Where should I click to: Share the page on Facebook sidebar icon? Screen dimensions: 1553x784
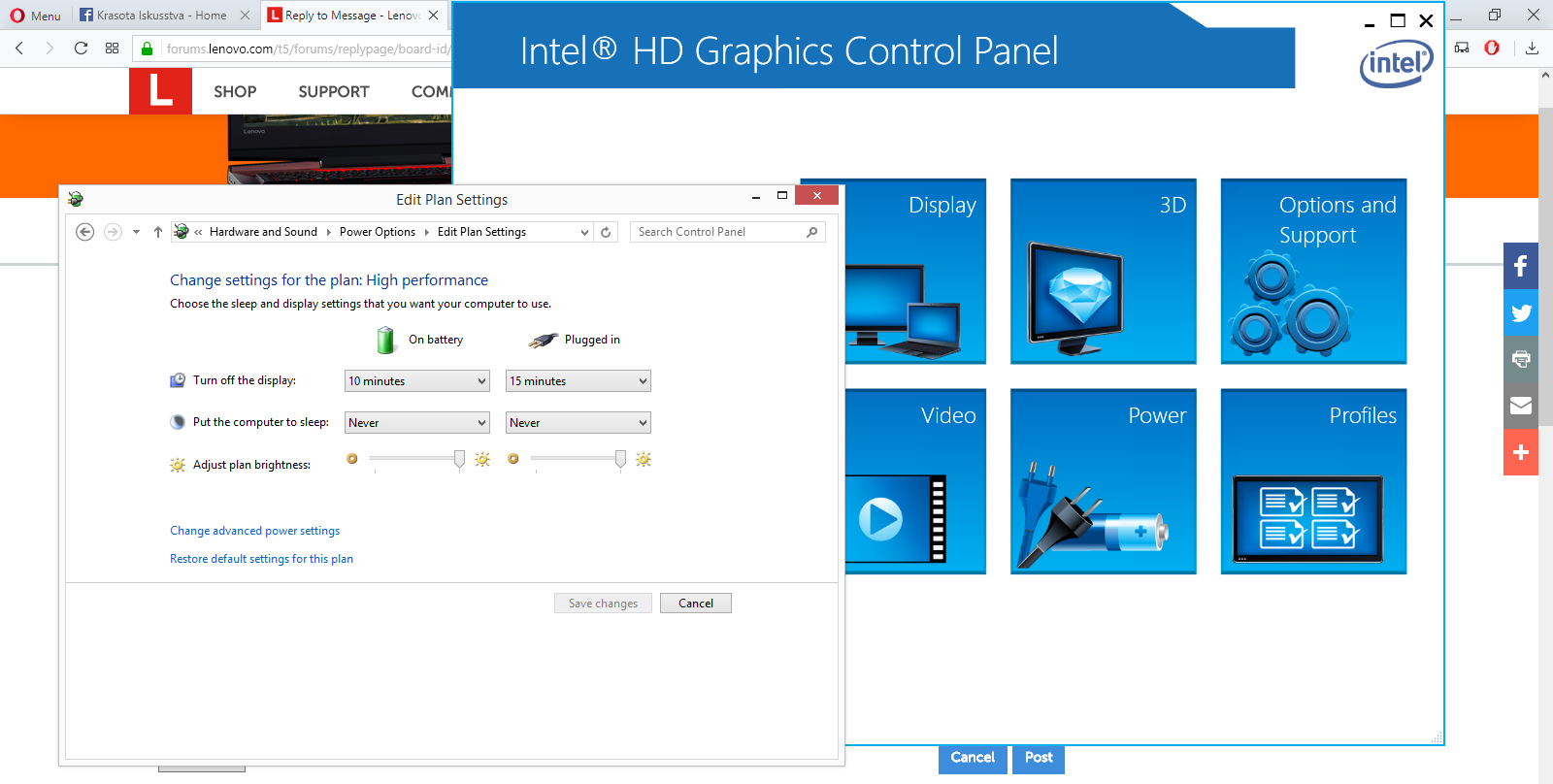[x=1521, y=266]
